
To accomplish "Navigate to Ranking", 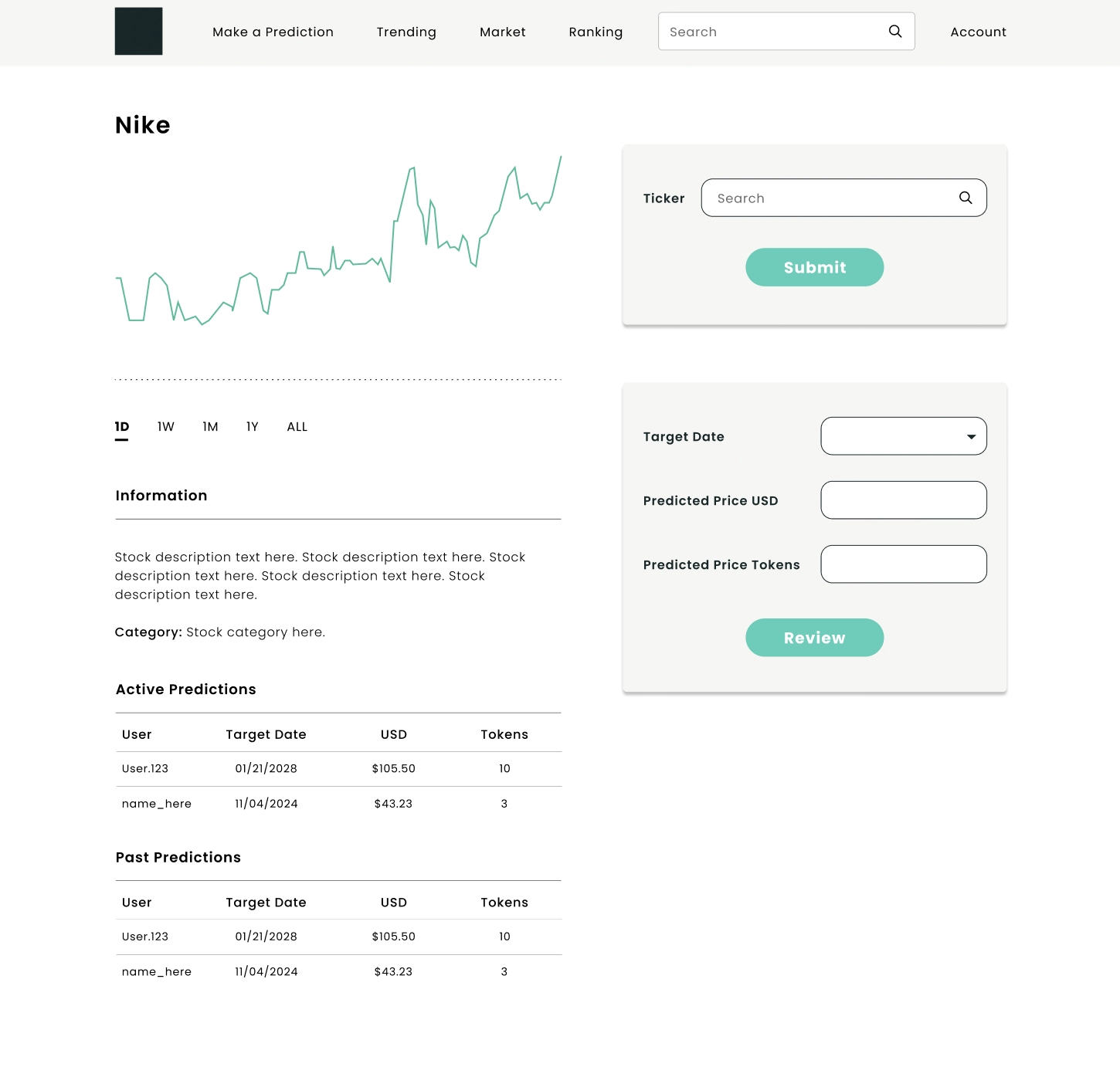I will (x=596, y=32).
